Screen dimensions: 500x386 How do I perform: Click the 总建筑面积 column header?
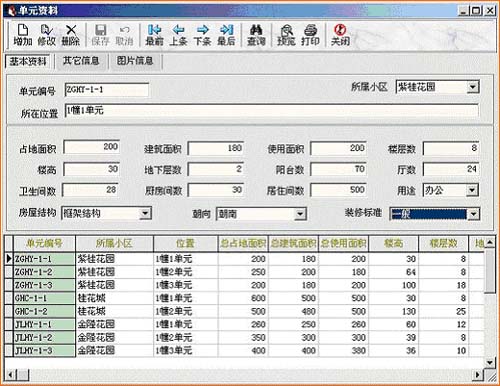tap(293, 244)
